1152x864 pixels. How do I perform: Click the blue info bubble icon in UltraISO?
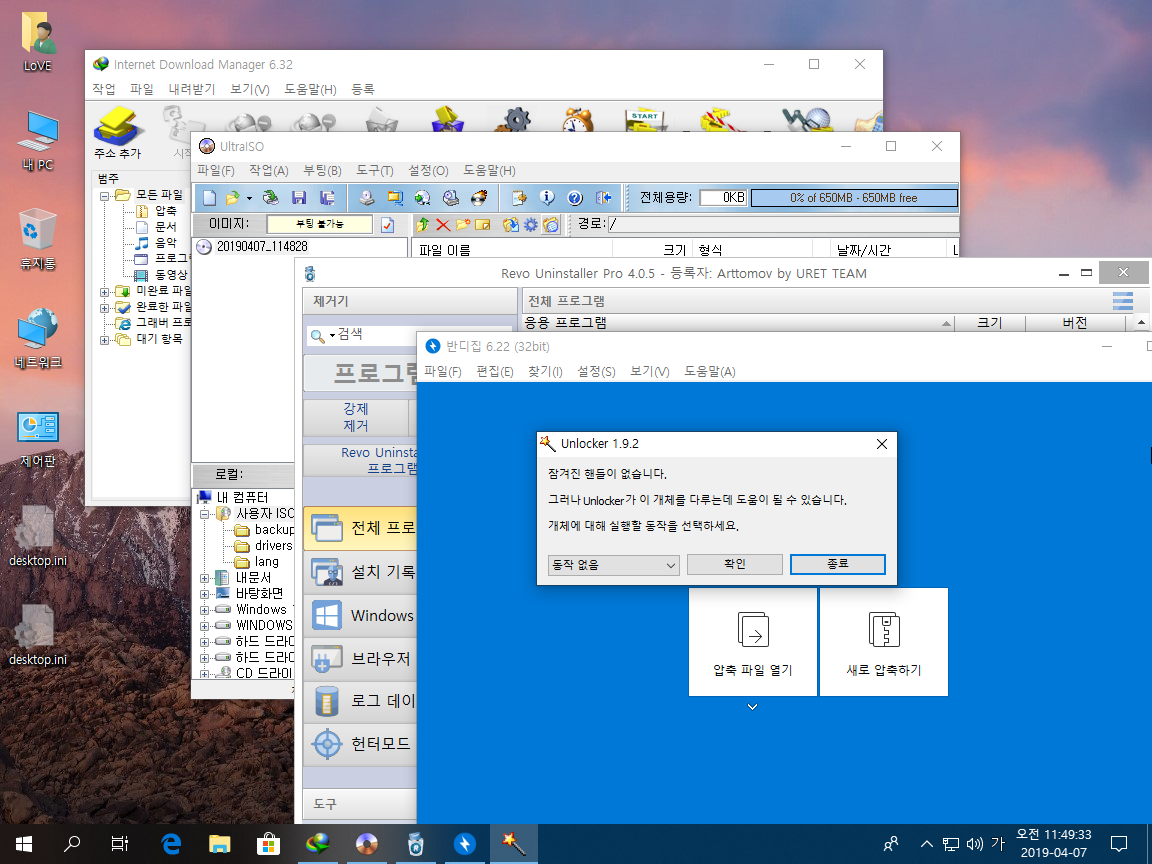(x=547, y=198)
